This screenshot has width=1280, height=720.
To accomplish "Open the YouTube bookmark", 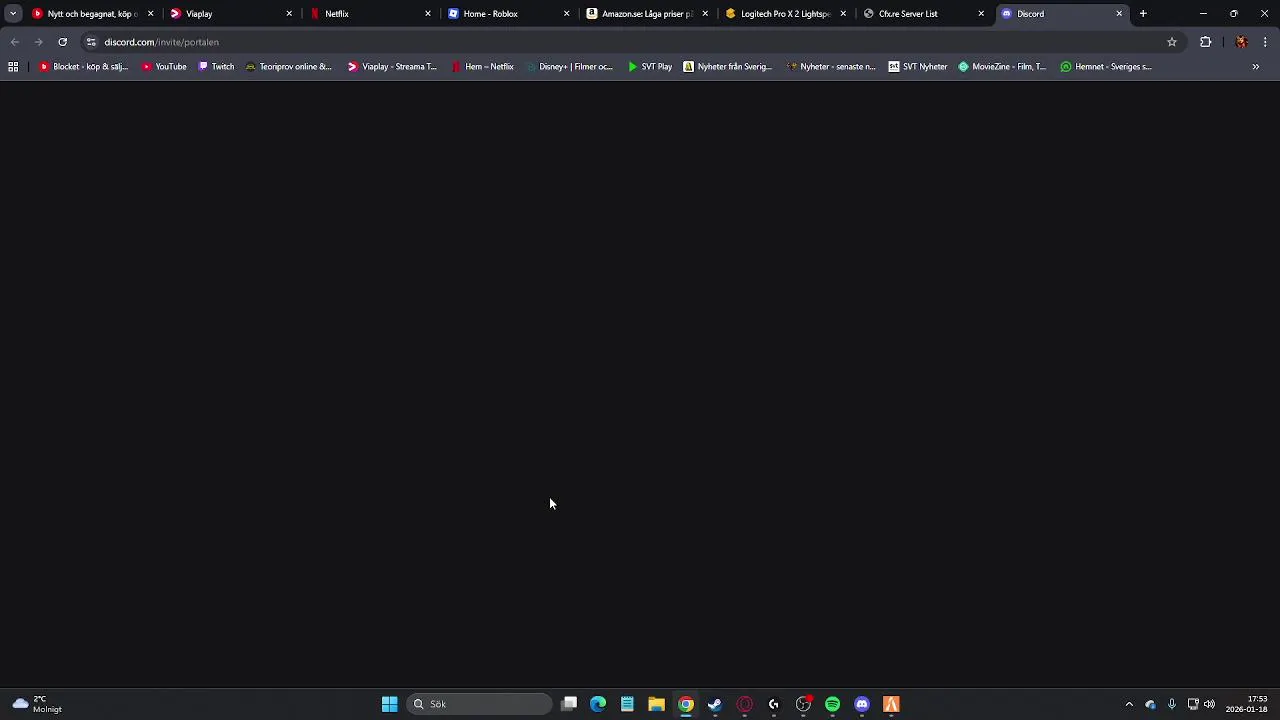I will 164,67.
